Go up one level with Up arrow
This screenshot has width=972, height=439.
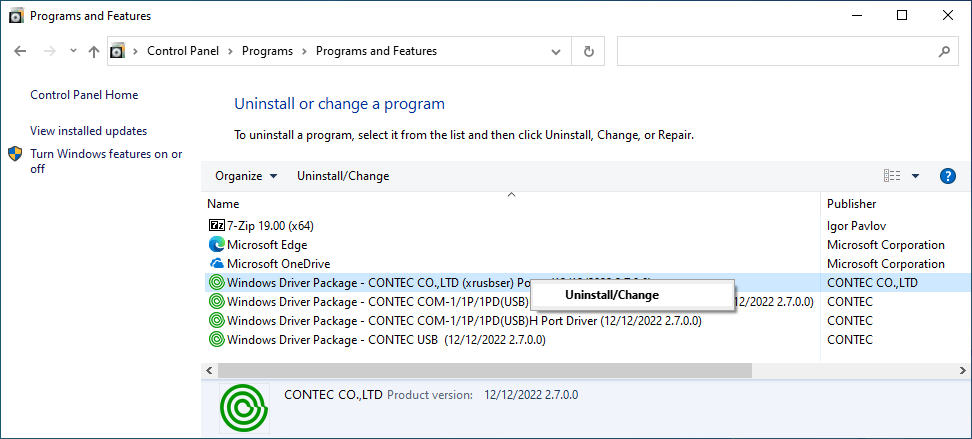click(93, 51)
